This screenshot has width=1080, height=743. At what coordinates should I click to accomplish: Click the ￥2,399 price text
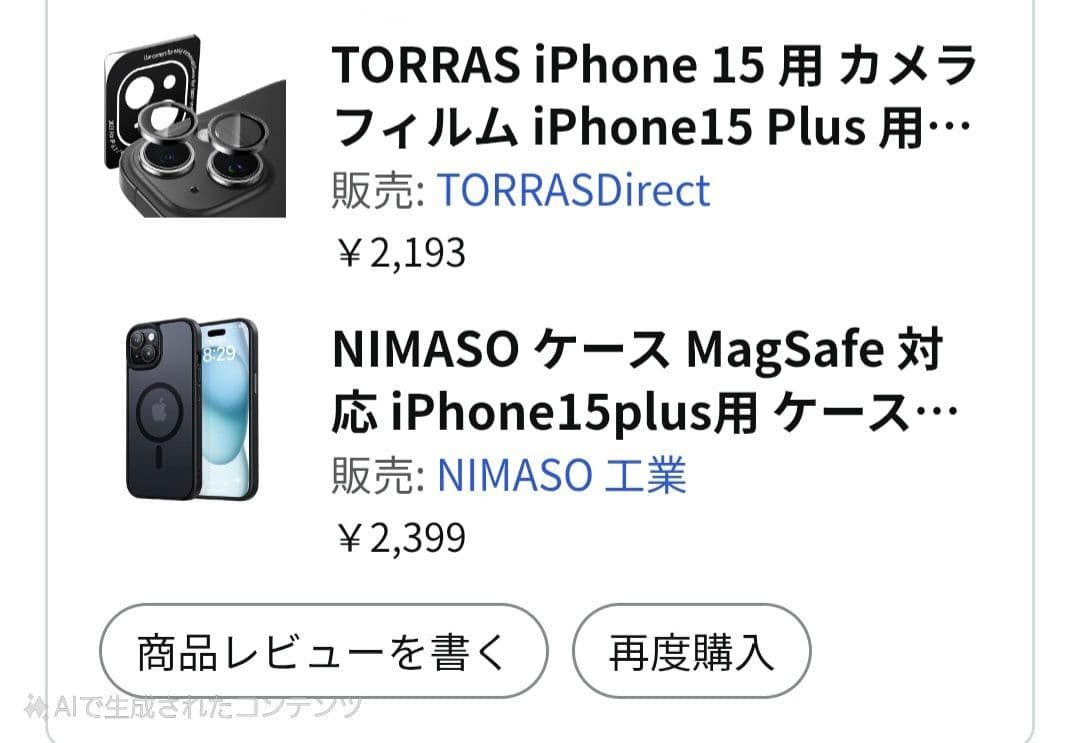click(x=400, y=538)
